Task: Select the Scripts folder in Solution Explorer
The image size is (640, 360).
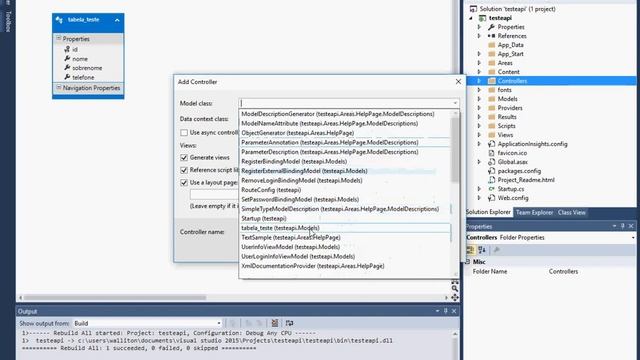Action: click(507, 126)
